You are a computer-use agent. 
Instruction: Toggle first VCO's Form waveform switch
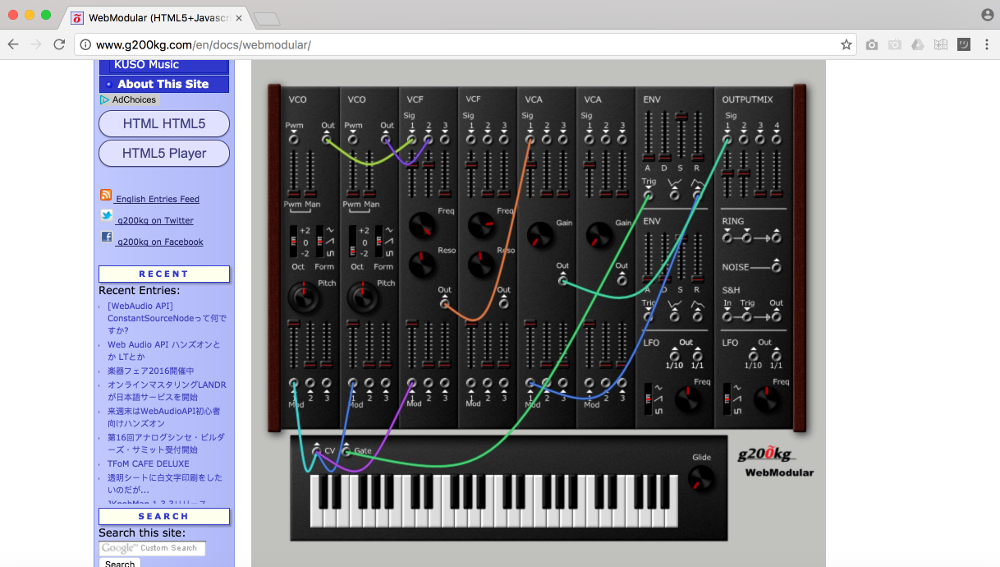tap(320, 242)
